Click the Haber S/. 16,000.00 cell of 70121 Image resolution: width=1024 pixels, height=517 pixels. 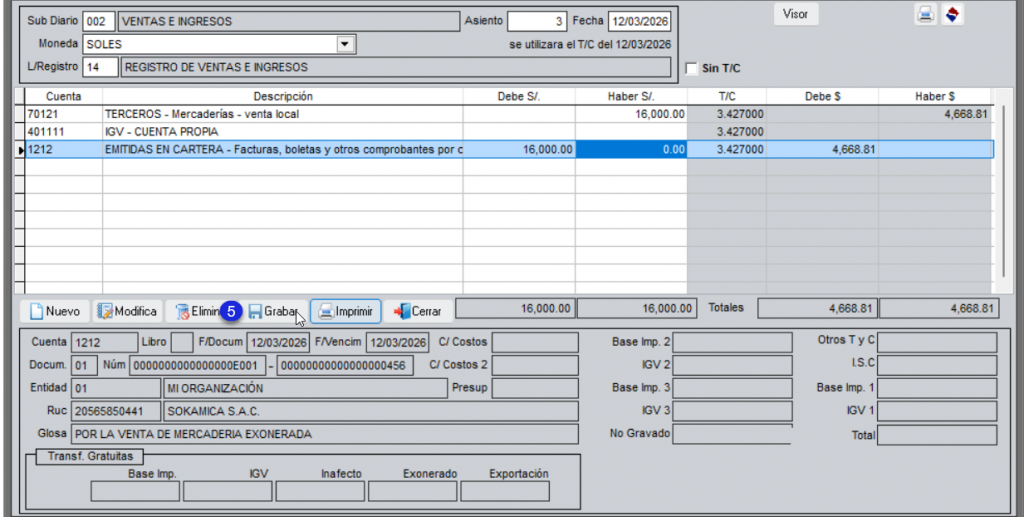coord(631,114)
